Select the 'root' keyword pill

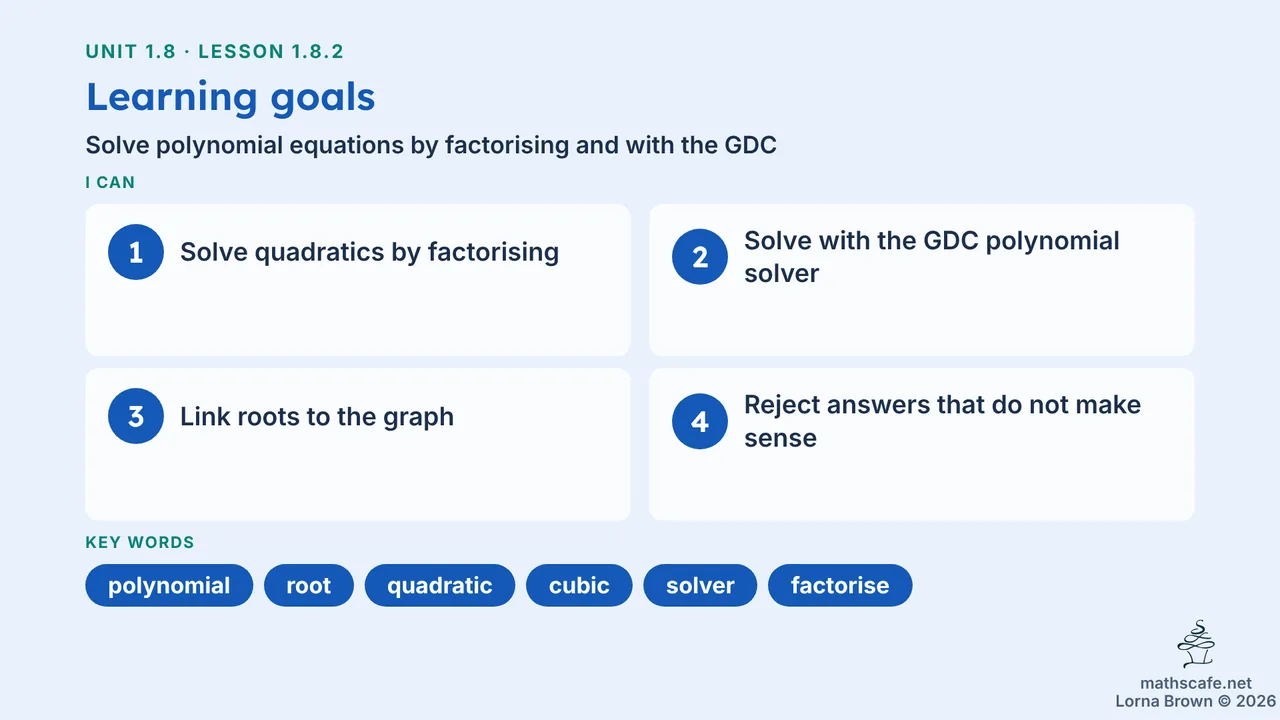tap(308, 585)
